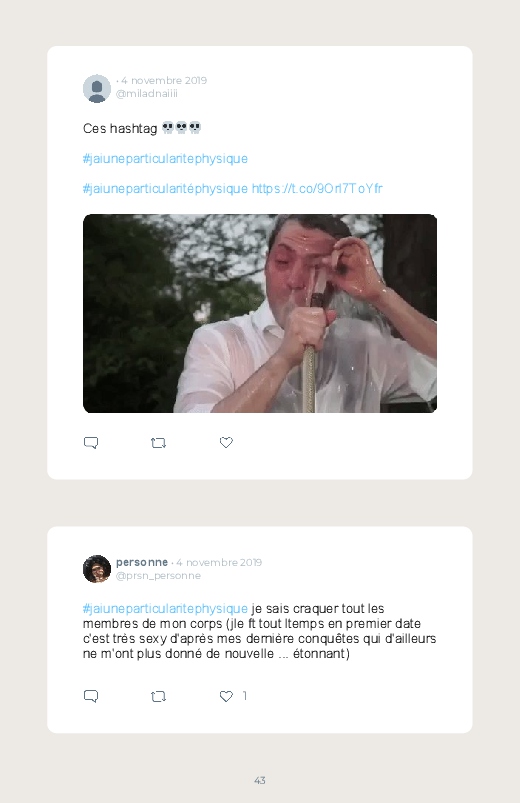Follow the https://t.co/9Orl7ToYfr link
The image size is (520, 803).
[x=317, y=188]
